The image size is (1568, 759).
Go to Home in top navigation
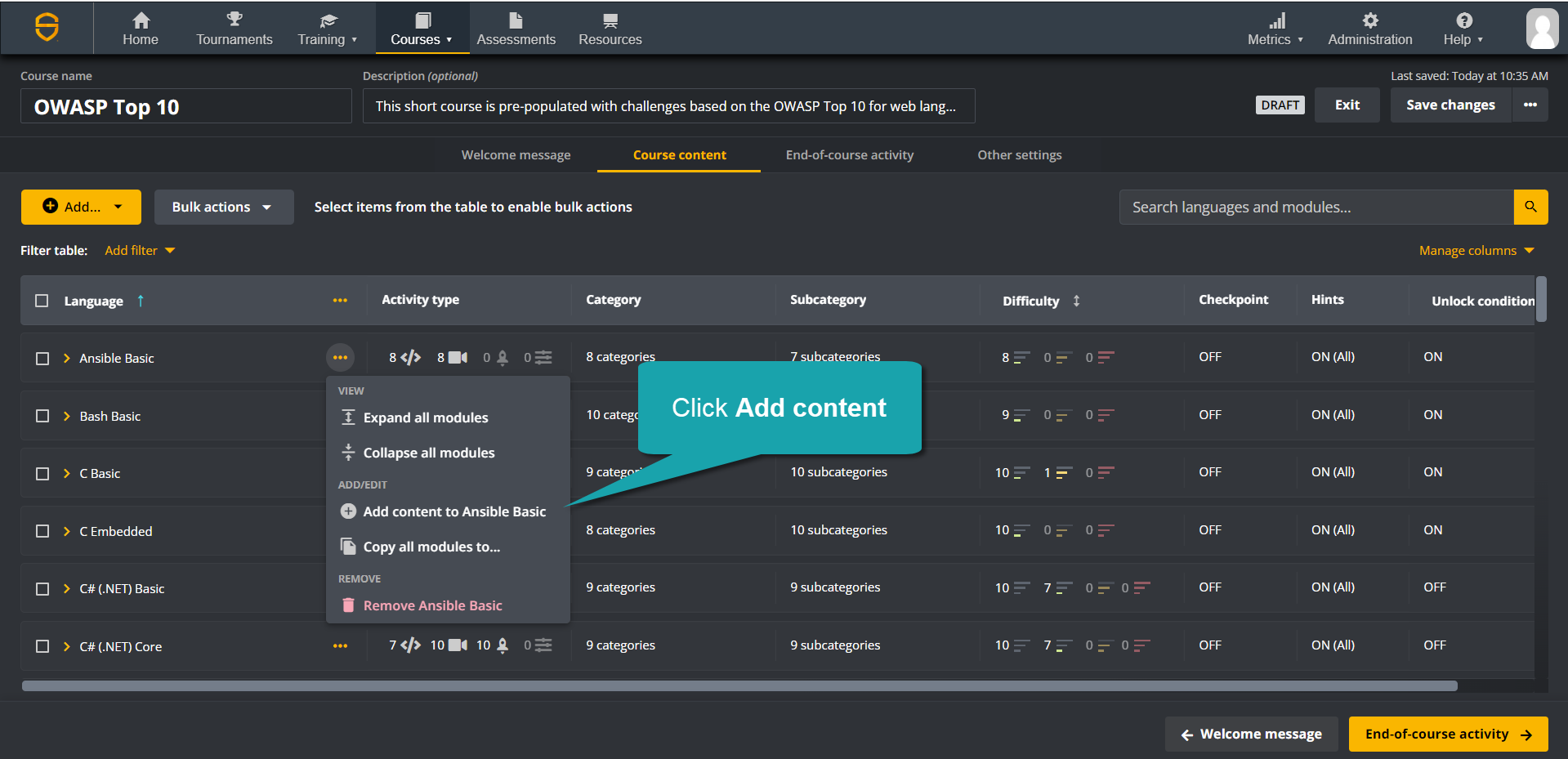(x=141, y=29)
